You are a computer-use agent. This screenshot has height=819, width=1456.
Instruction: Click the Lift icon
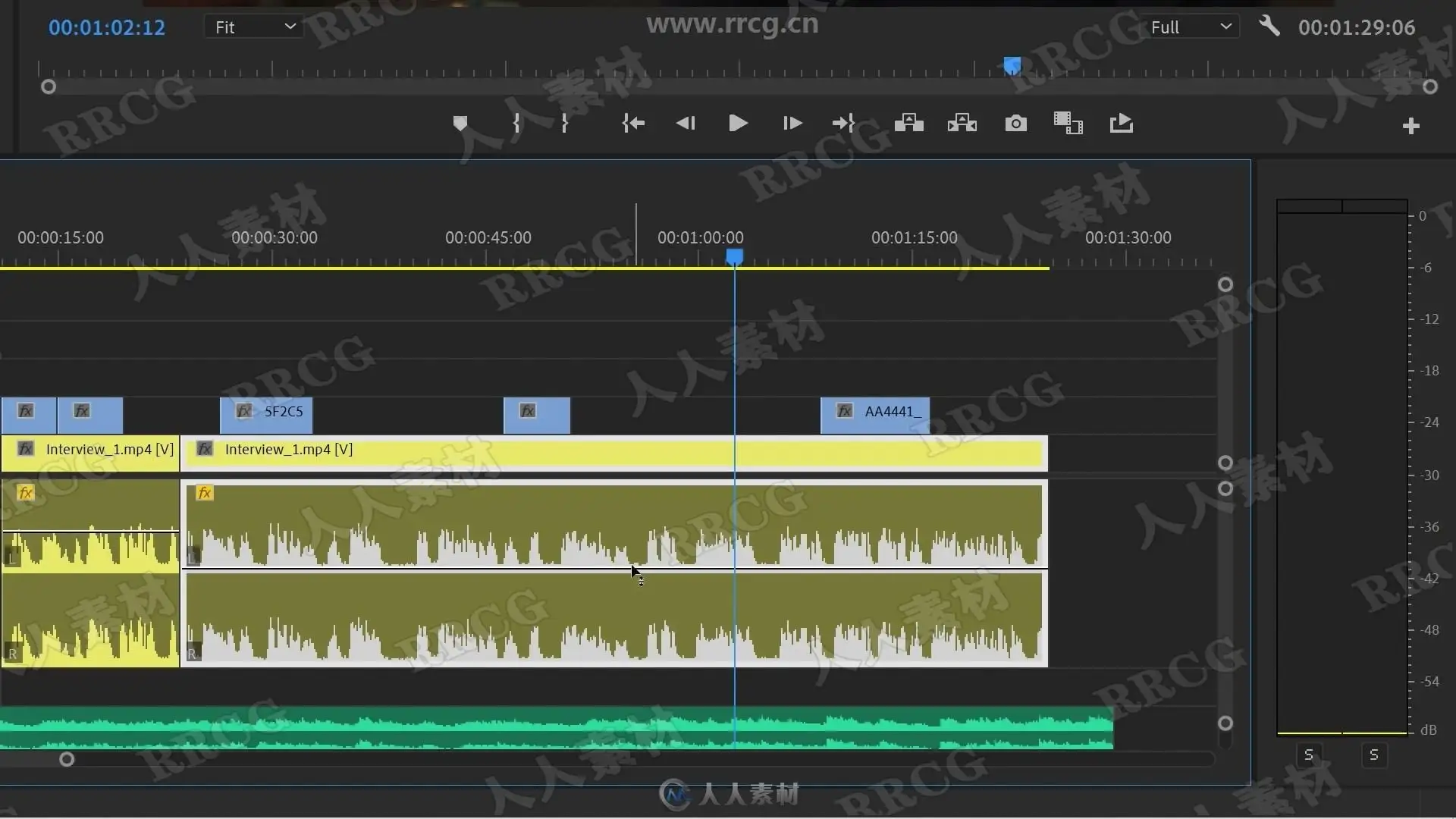tap(908, 124)
